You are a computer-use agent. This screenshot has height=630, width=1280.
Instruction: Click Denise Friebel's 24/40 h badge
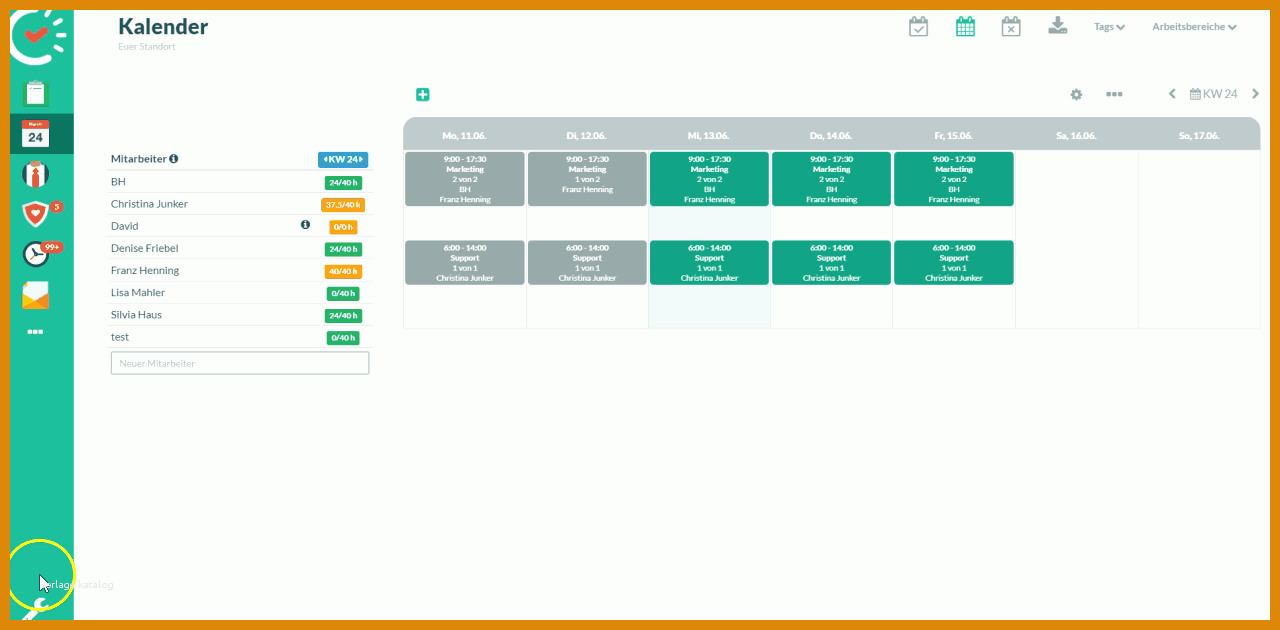click(343, 249)
